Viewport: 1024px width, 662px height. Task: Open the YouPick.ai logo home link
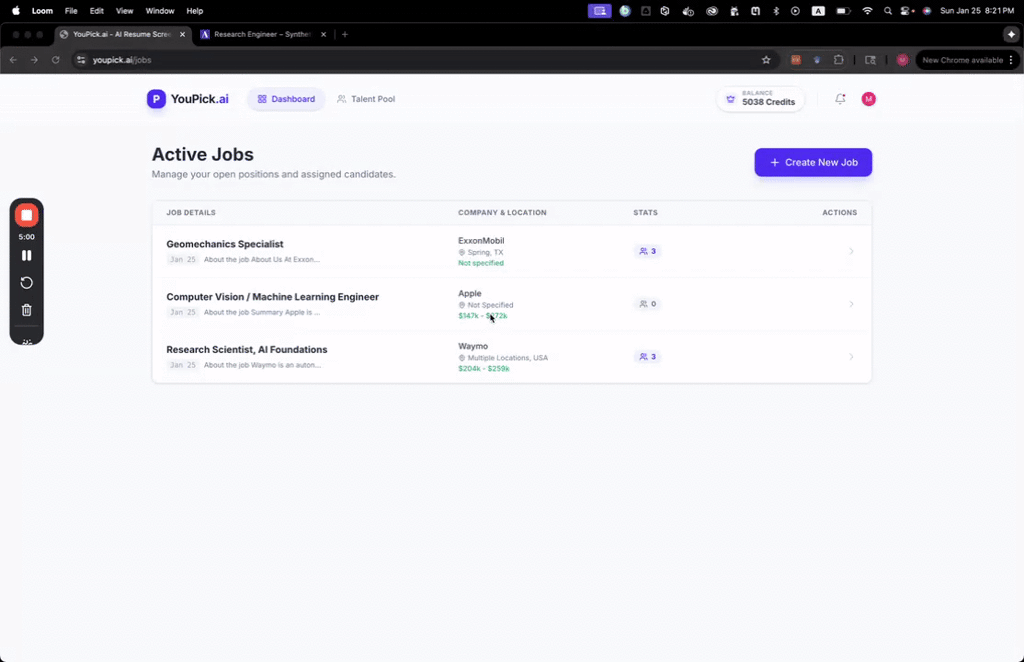[x=188, y=99]
